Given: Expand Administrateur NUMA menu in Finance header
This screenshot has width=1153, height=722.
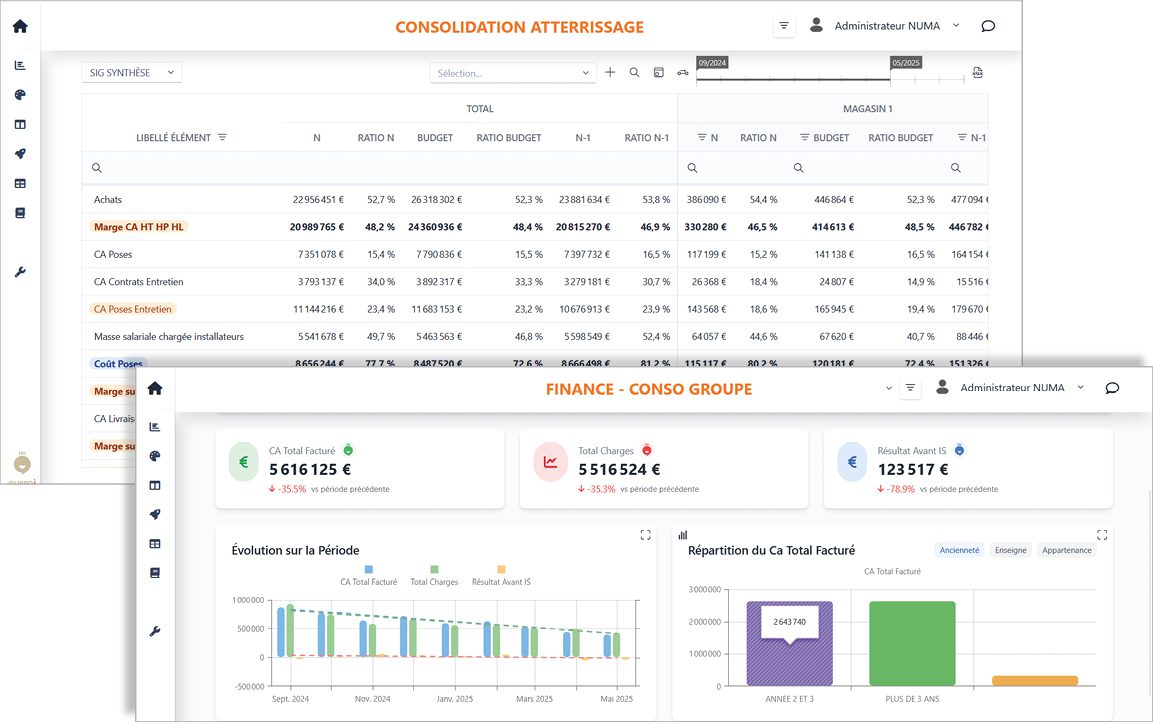Looking at the screenshot, I should point(1012,388).
